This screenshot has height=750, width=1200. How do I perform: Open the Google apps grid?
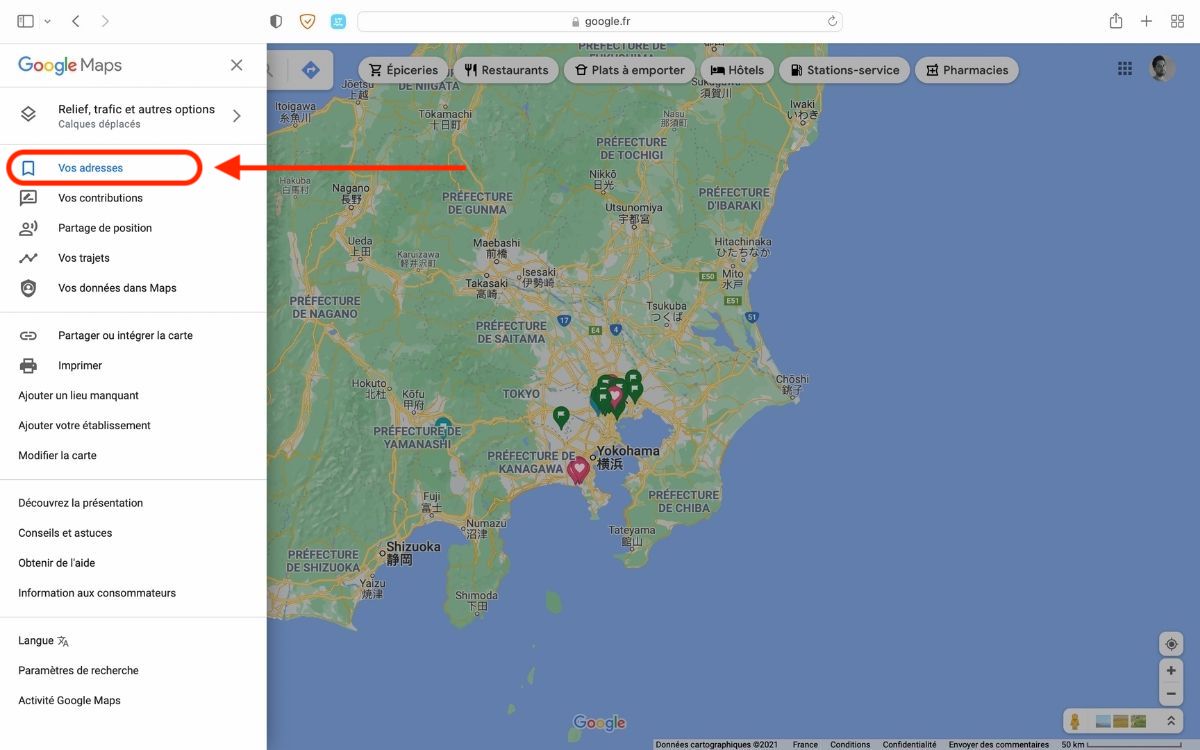pyautogui.click(x=1125, y=69)
